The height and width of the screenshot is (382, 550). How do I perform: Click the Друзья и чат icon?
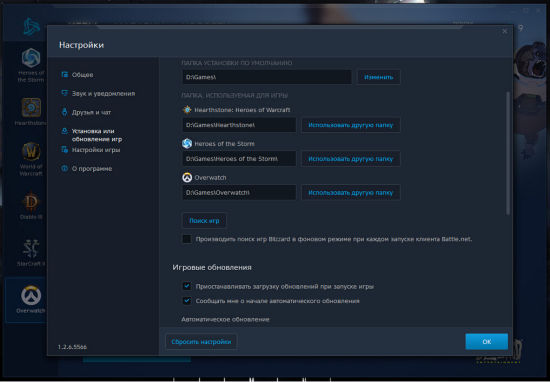65,112
